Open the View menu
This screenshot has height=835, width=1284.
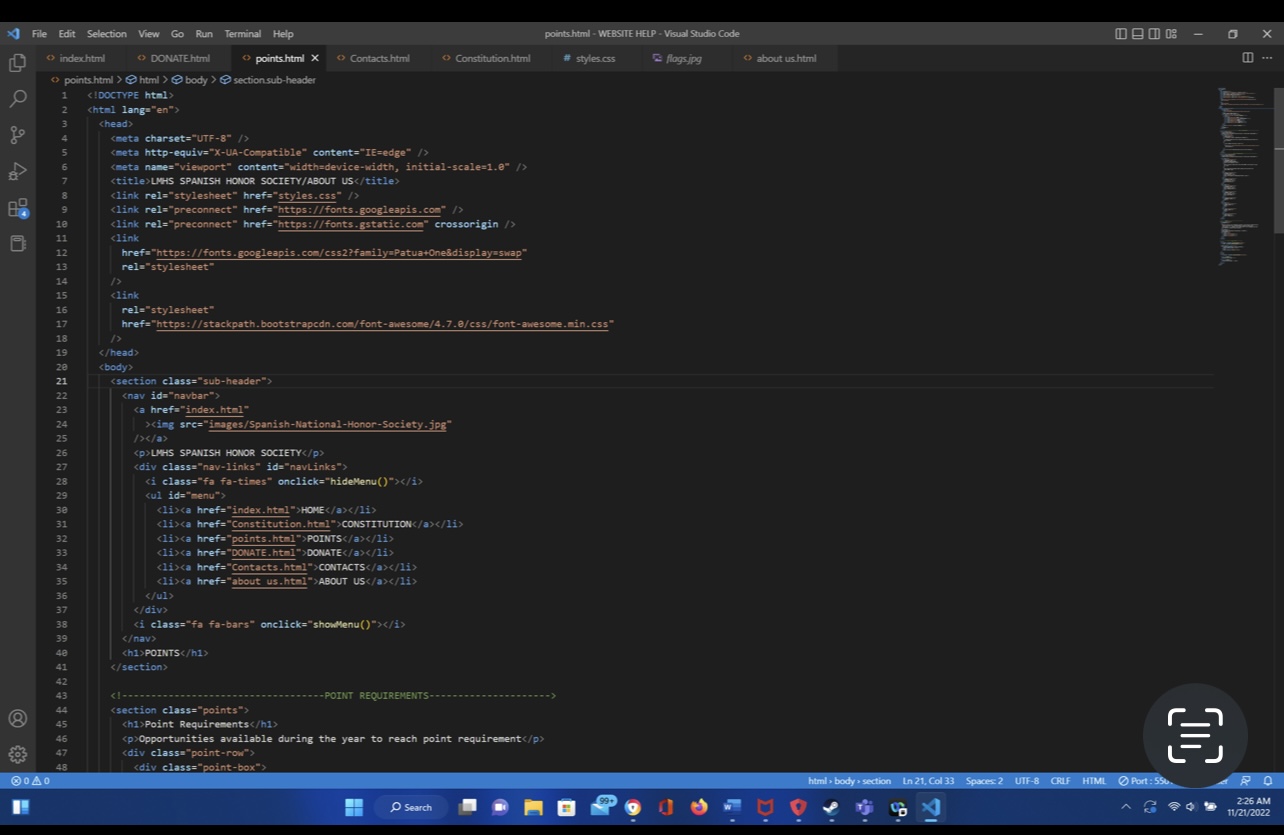point(148,33)
